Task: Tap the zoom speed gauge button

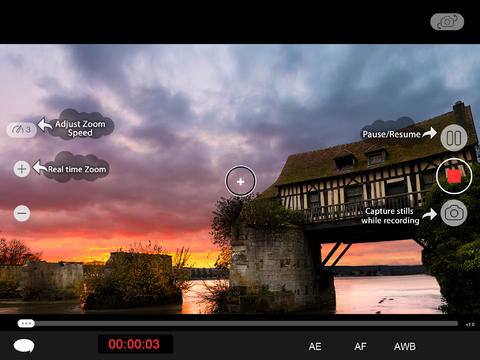Action: pos(22,129)
